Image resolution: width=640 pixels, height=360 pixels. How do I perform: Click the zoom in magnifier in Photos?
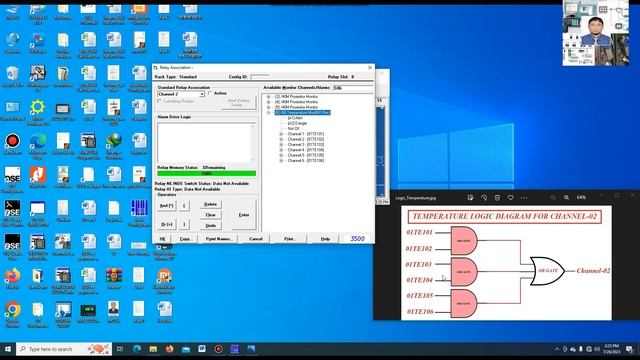567,198
